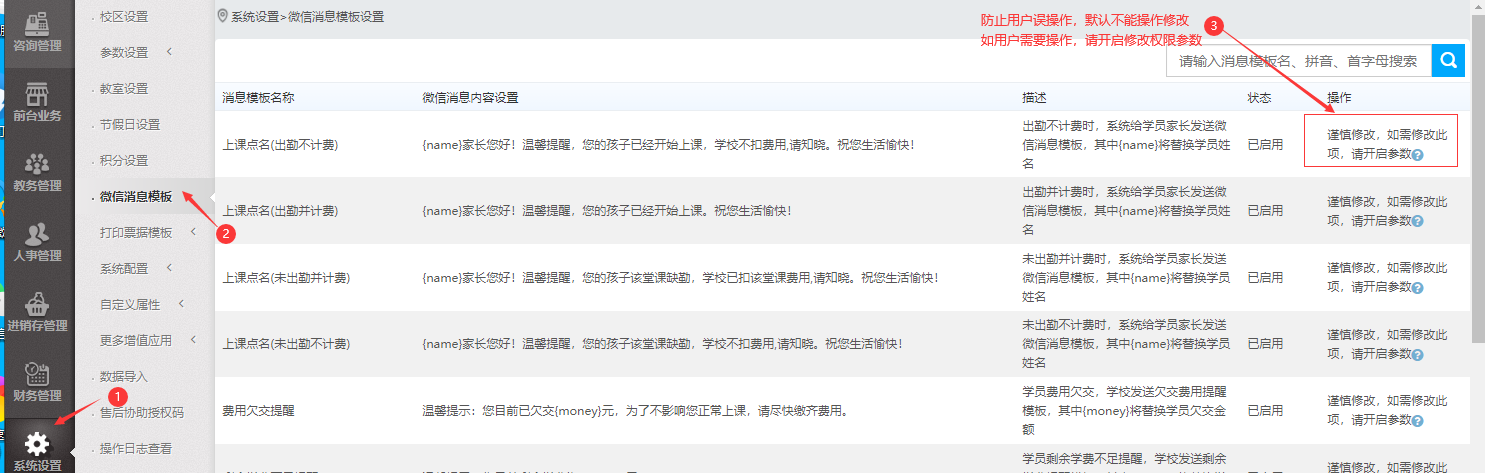The height and width of the screenshot is (473, 1485).
Task: Expand 打印票据模板 submenu
Action: click(x=193, y=232)
